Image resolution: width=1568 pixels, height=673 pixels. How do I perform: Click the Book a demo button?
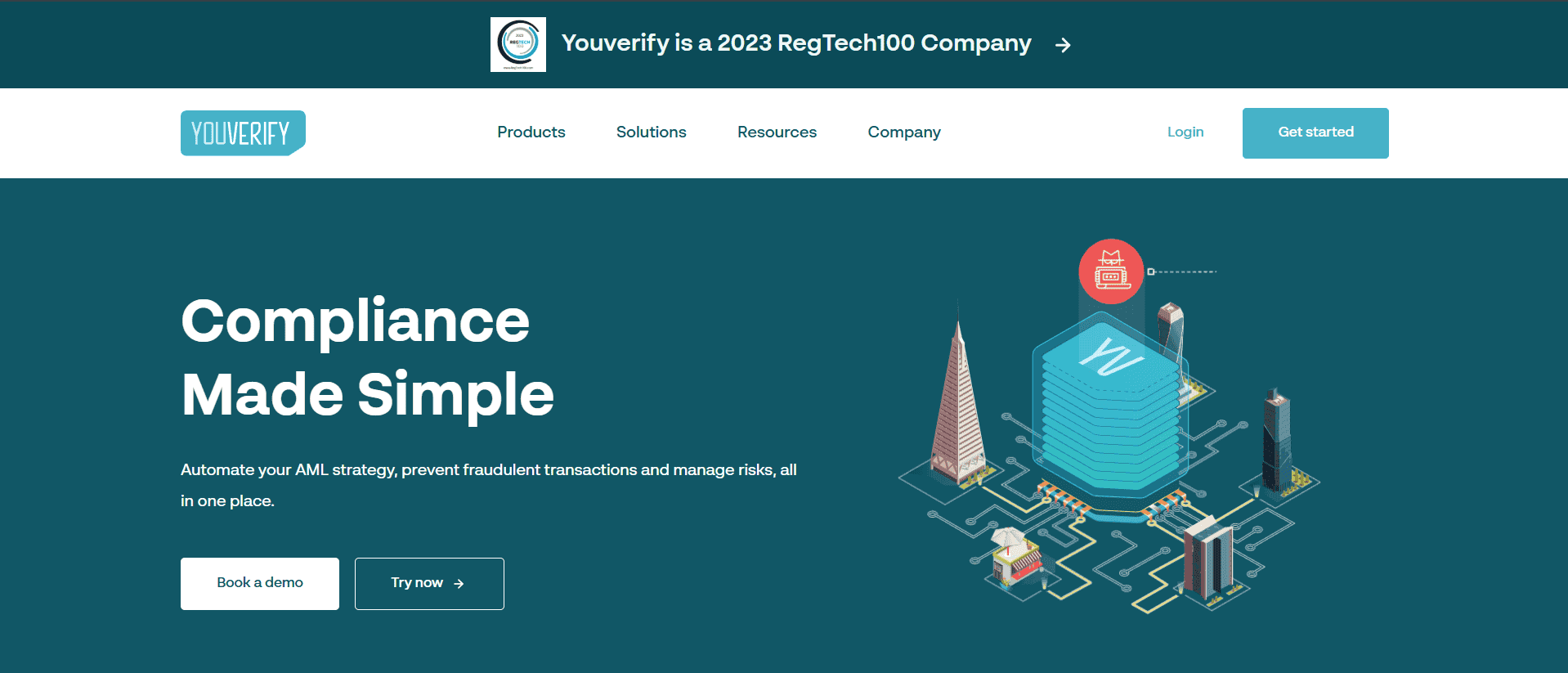coord(260,584)
